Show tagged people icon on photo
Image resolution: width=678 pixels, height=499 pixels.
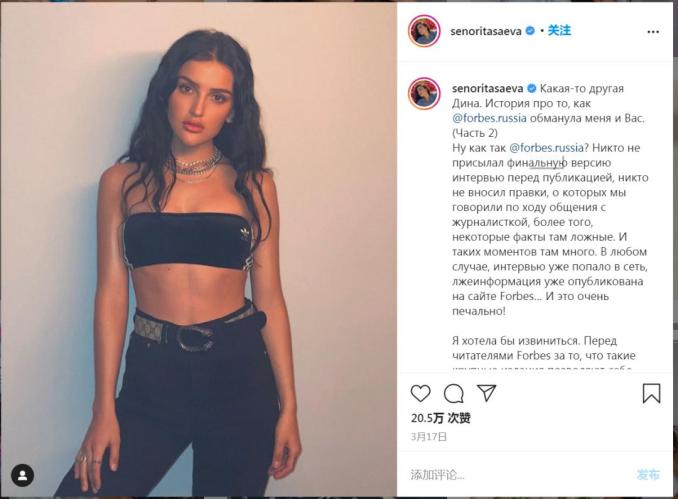pyautogui.click(x=22, y=476)
